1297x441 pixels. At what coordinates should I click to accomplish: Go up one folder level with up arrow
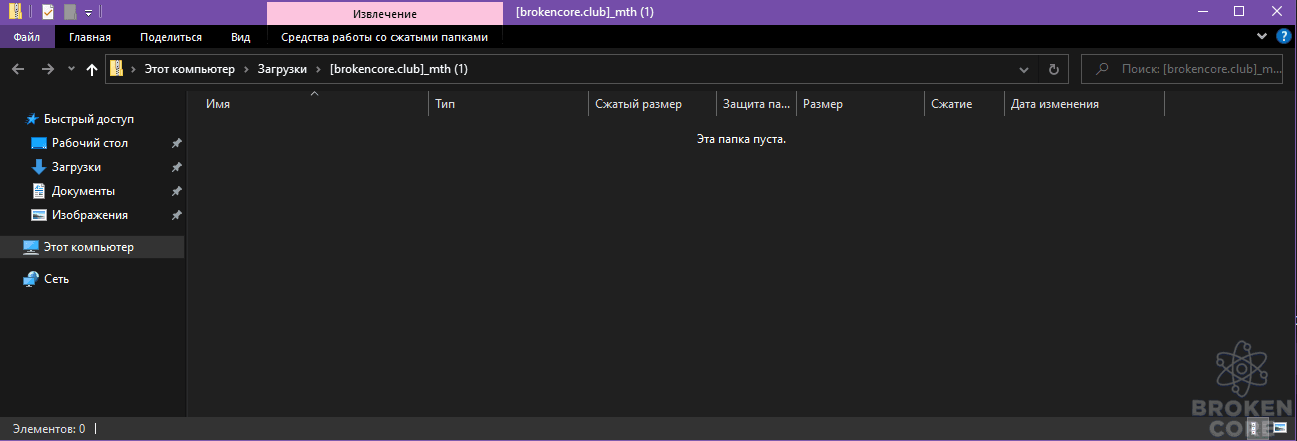[x=92, y=69]
